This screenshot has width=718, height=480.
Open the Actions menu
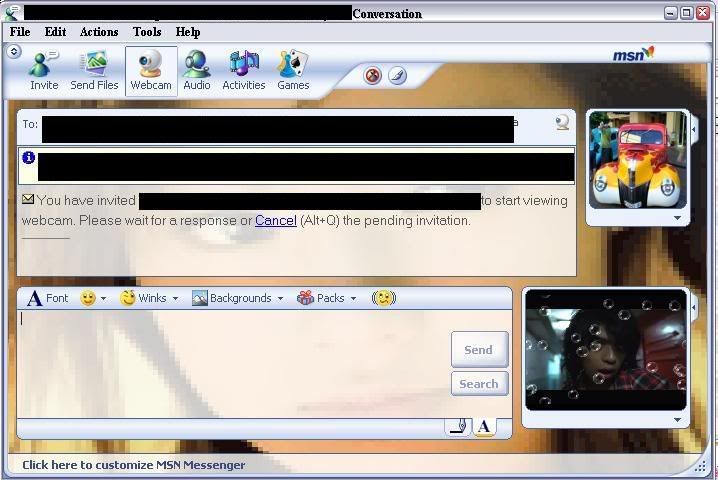[99, 32]
